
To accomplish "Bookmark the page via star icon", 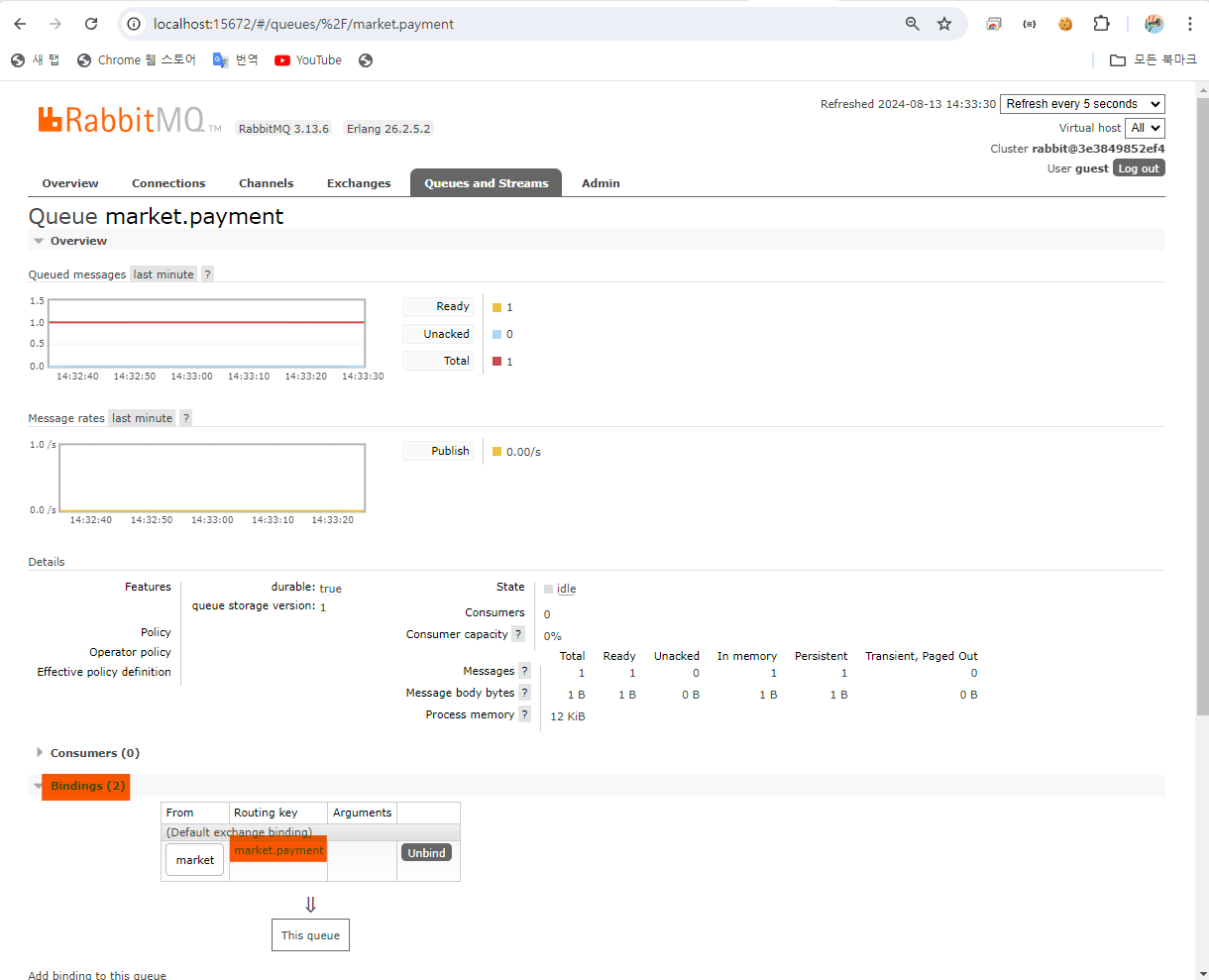I will coord(944,24).
